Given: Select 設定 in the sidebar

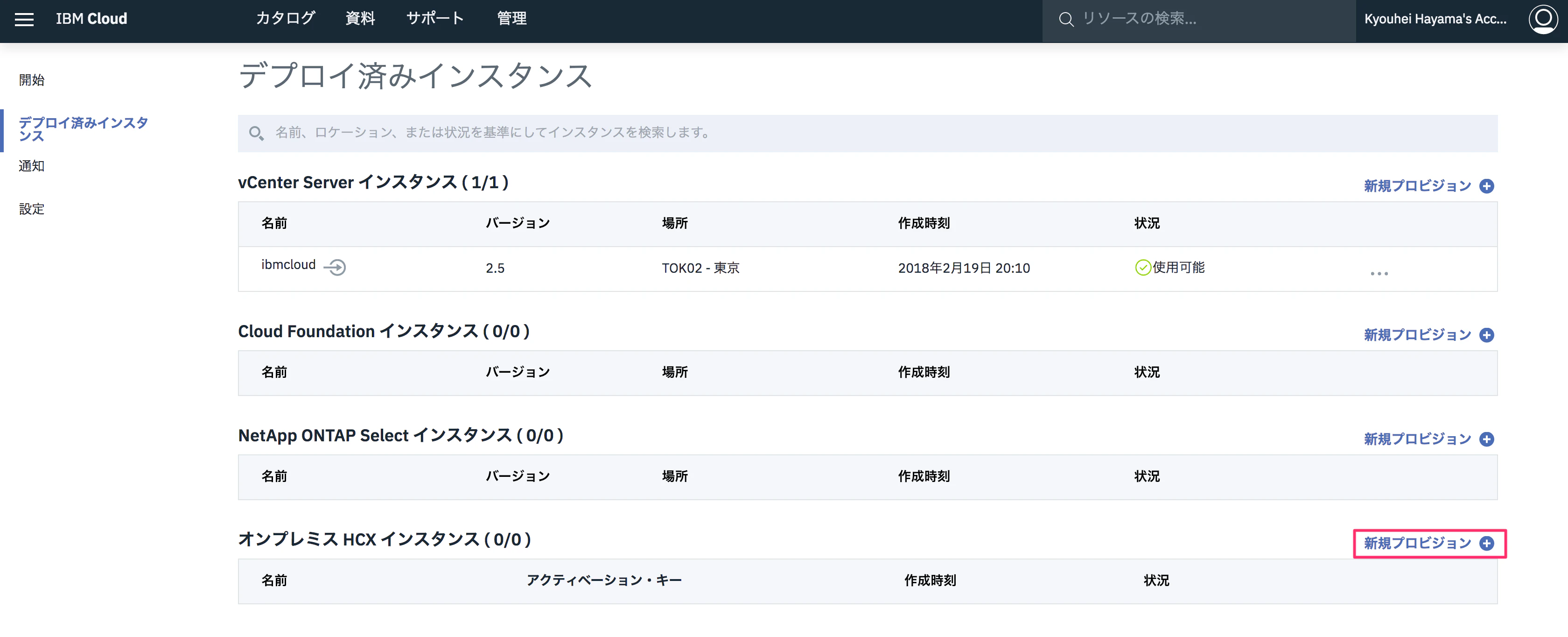Looking at the screenshot, I should click(x=32, y=210).
